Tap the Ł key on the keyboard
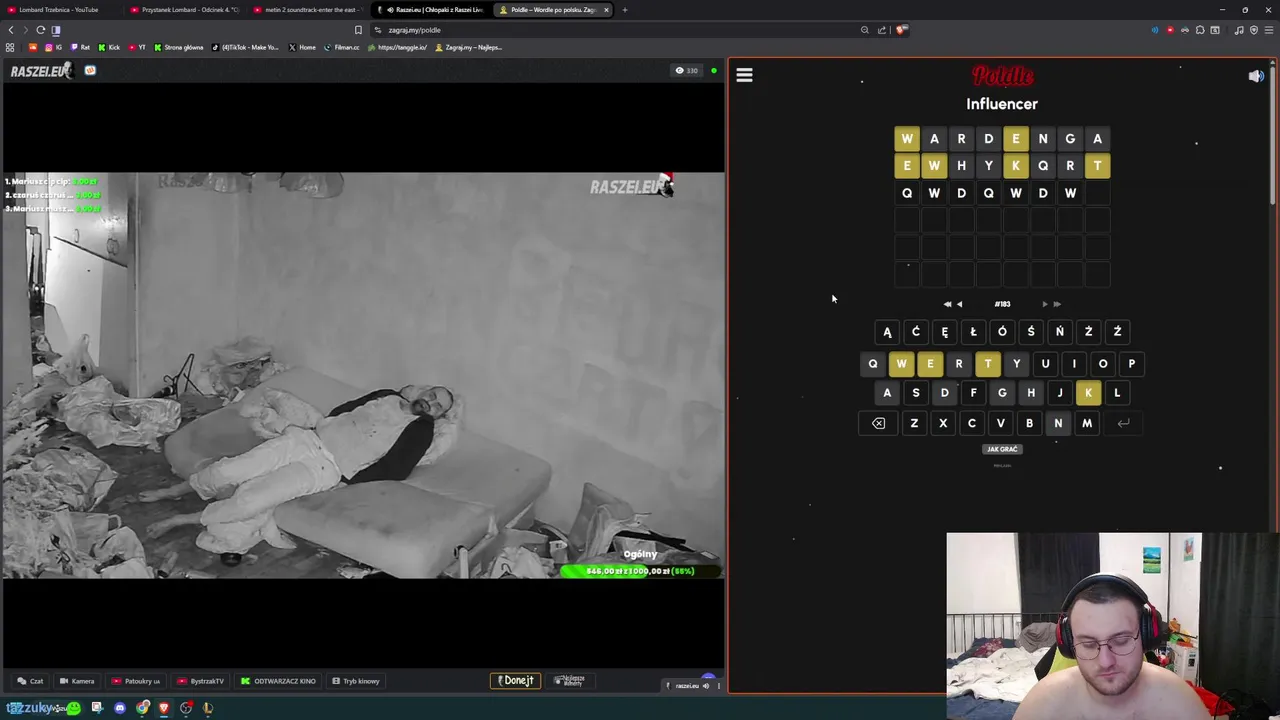Screen dimensions: 1280x720 tap(973, 332)
